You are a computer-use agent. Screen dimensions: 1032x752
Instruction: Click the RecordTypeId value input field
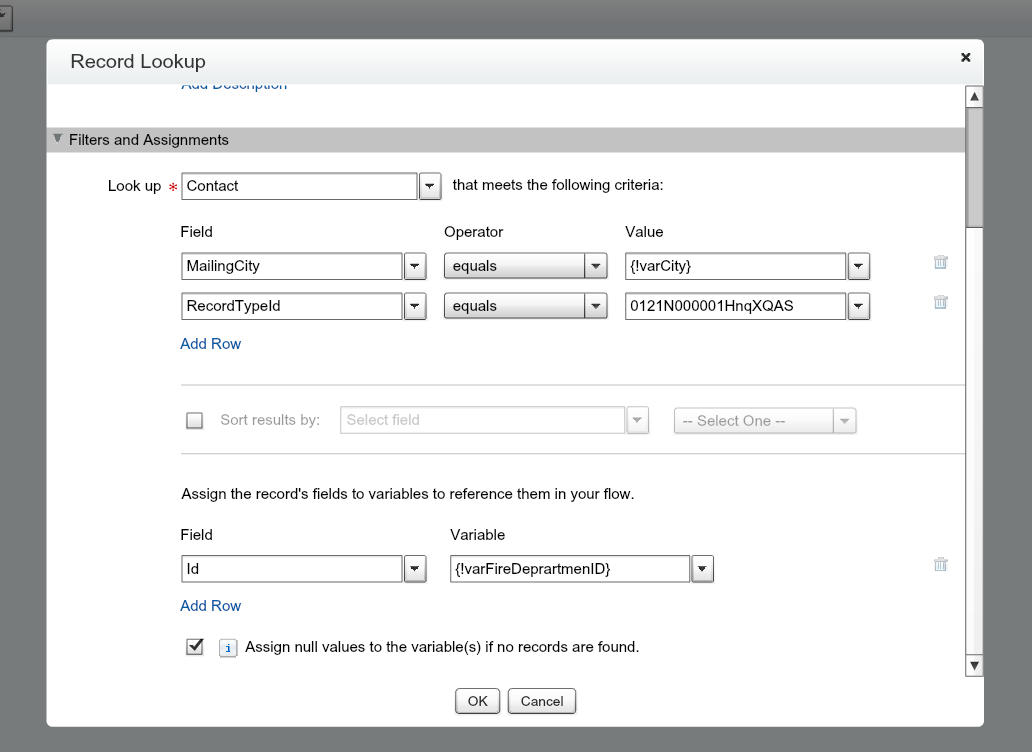click(735, 306)
